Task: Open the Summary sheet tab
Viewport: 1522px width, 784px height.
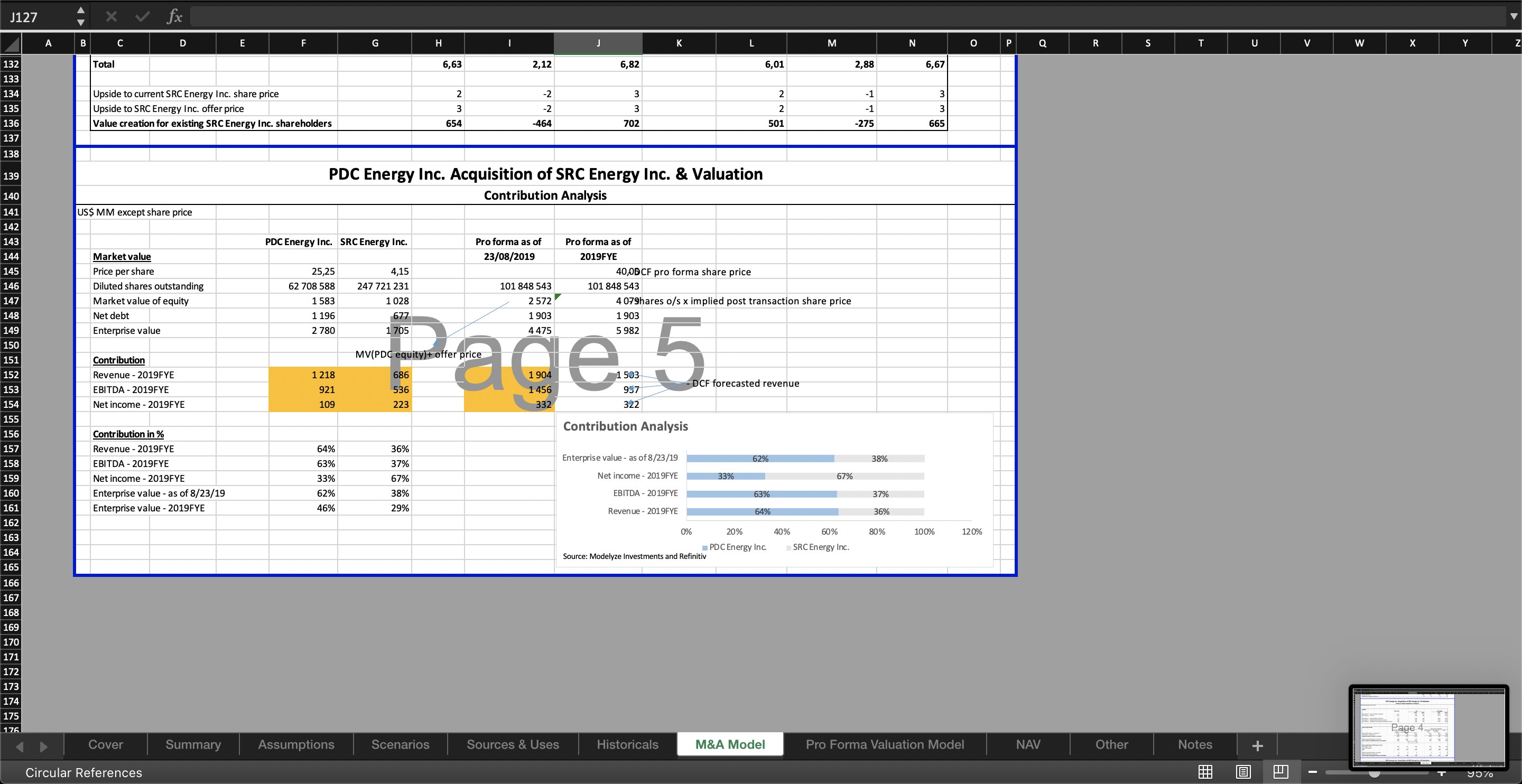Action: 193,744
